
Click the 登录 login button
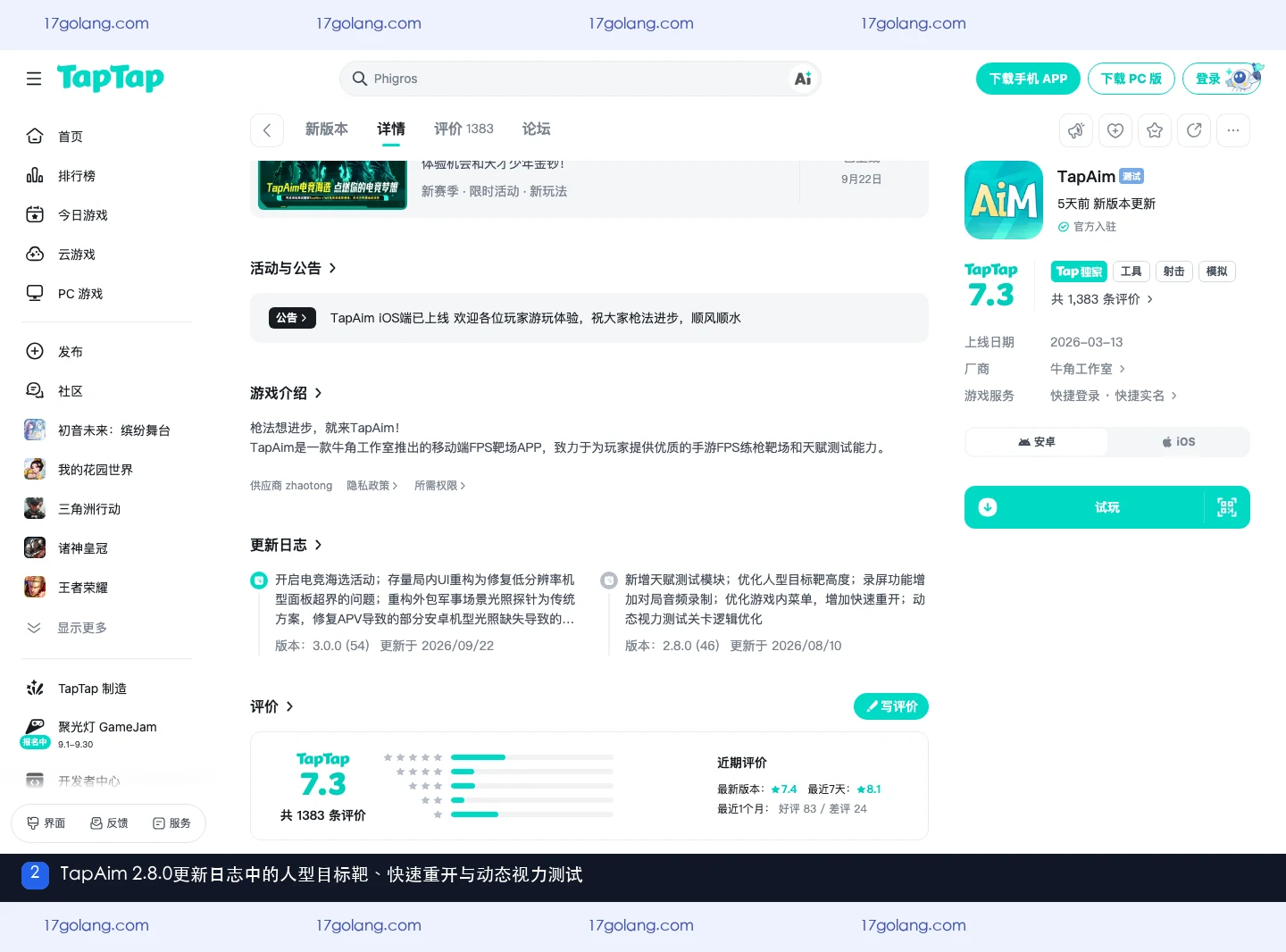click(x=1222, y=79)
